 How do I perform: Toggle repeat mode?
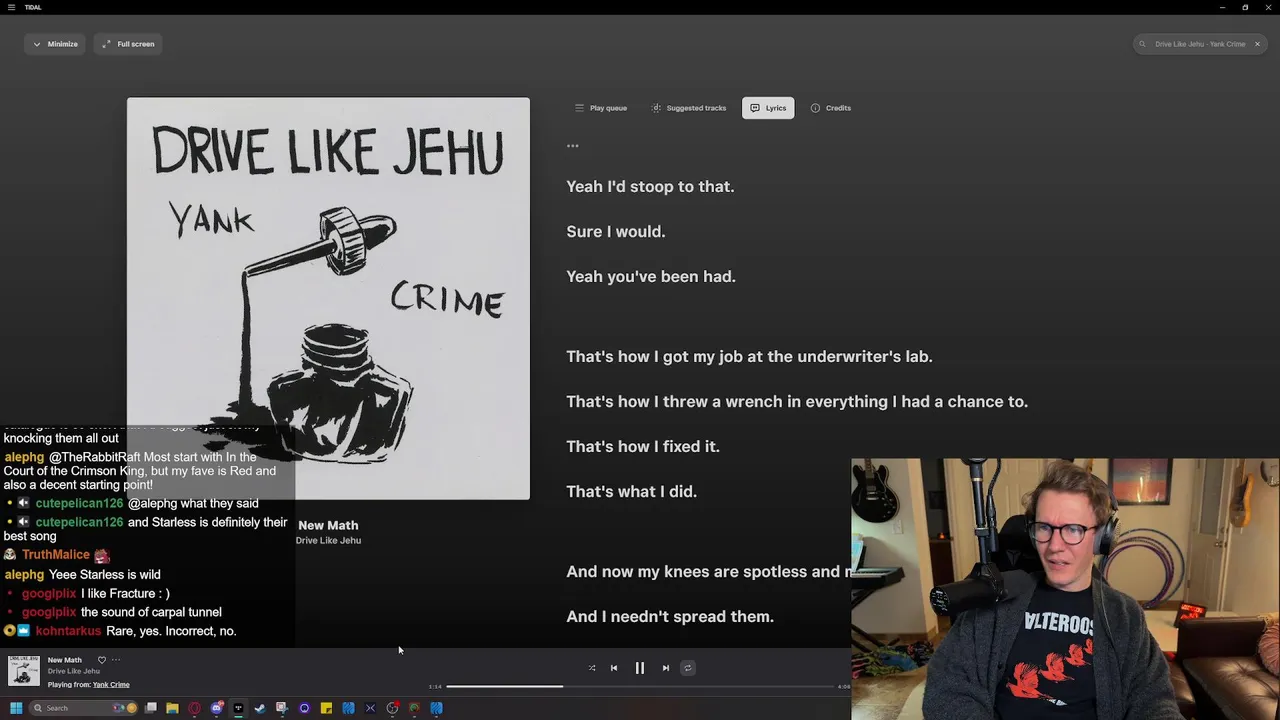[688, 668]
